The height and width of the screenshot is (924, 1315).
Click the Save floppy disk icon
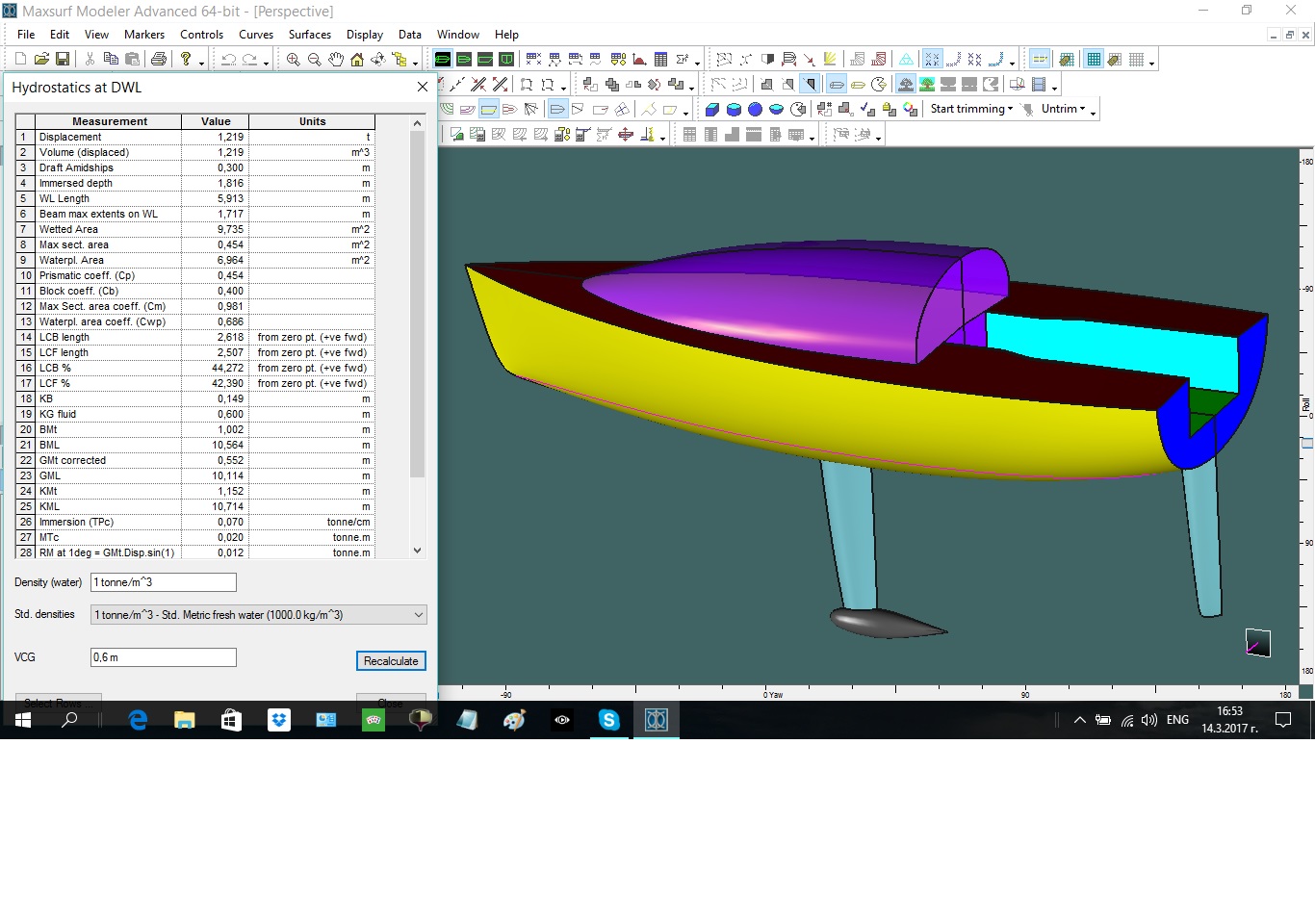[x=63, y=60]
